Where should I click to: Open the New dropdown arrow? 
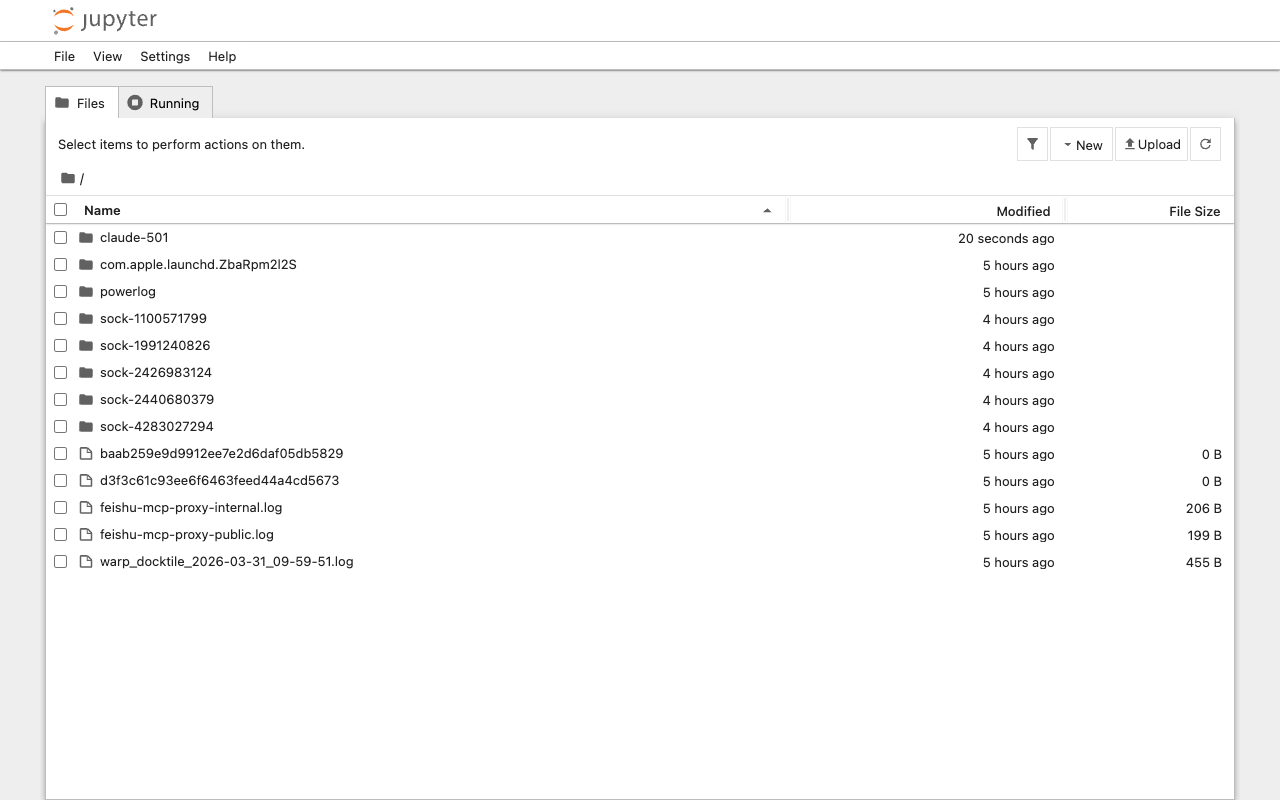click(x=1066, y=144)
